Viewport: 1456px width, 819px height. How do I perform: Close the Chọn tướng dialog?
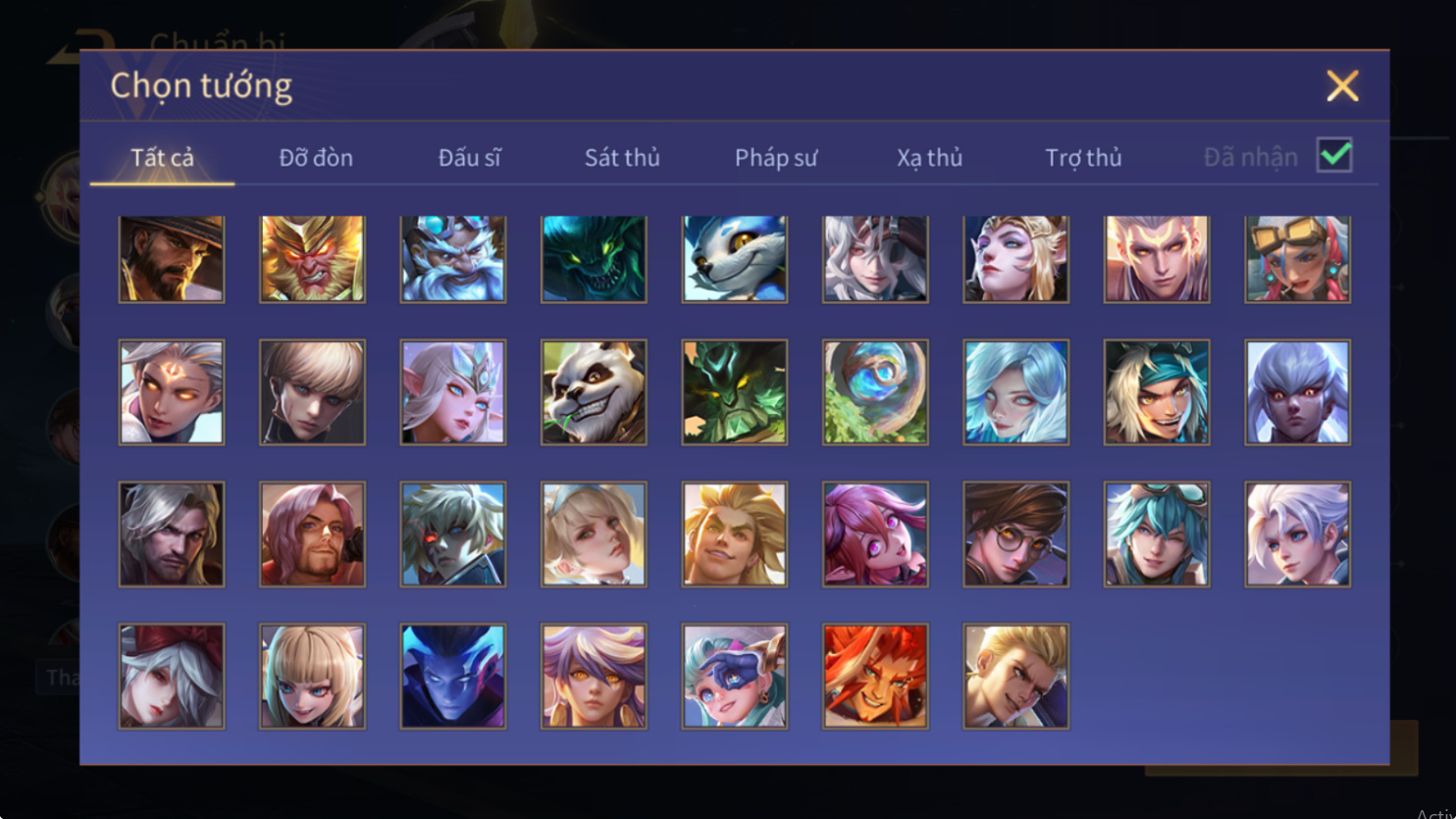pos(1342,86)
